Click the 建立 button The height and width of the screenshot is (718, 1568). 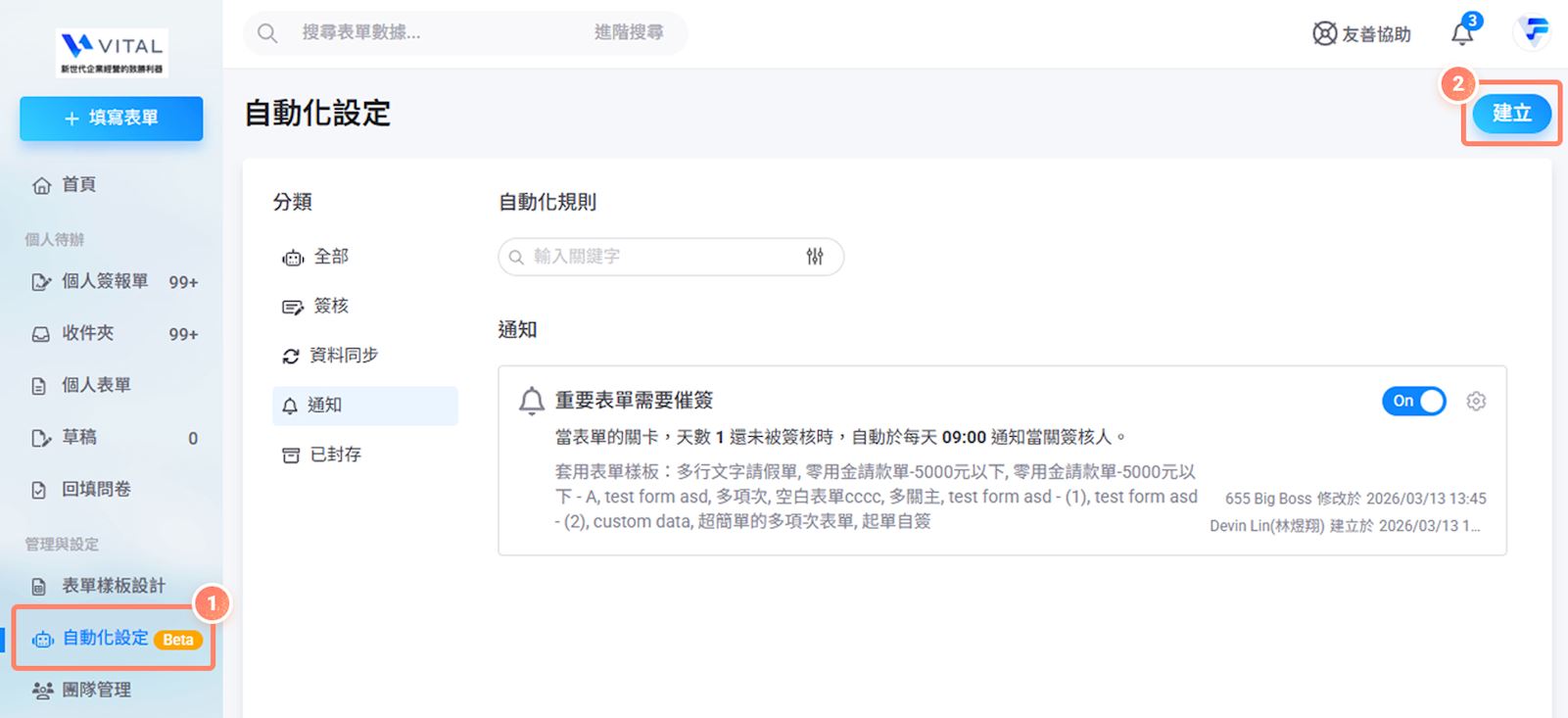coord(1511,114)
